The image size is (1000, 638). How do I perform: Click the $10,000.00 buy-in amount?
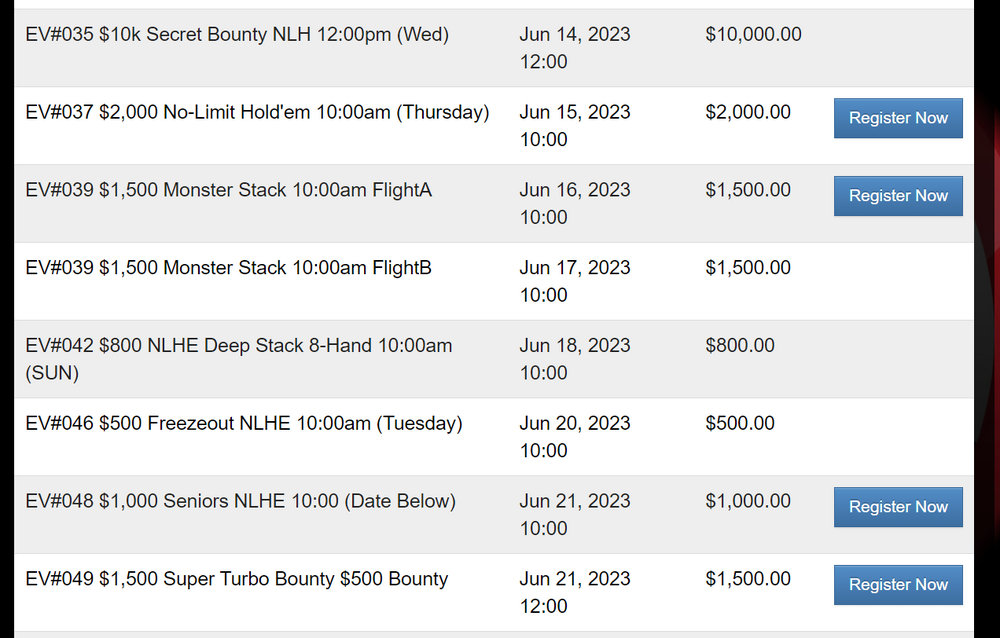[753, 35]
